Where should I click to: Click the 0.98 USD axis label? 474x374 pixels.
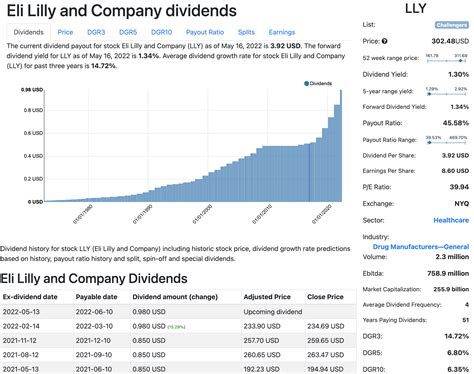click(32, 90)
